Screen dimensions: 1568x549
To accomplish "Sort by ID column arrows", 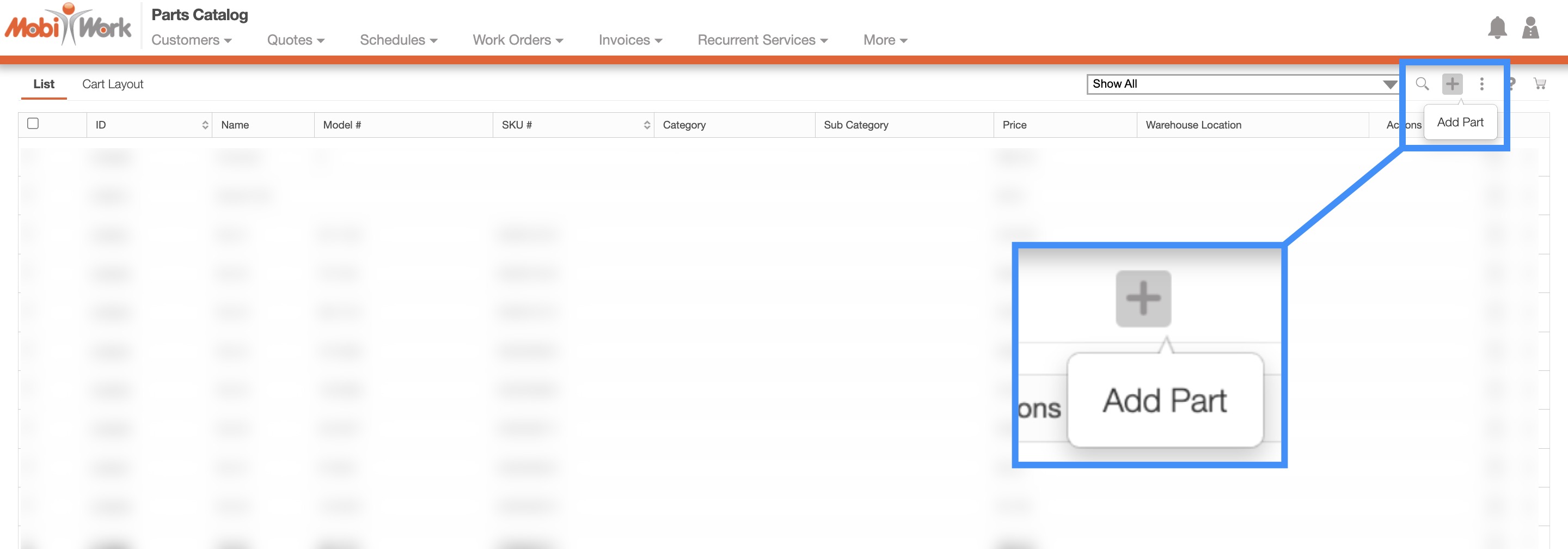I will [x=205, y=125].
